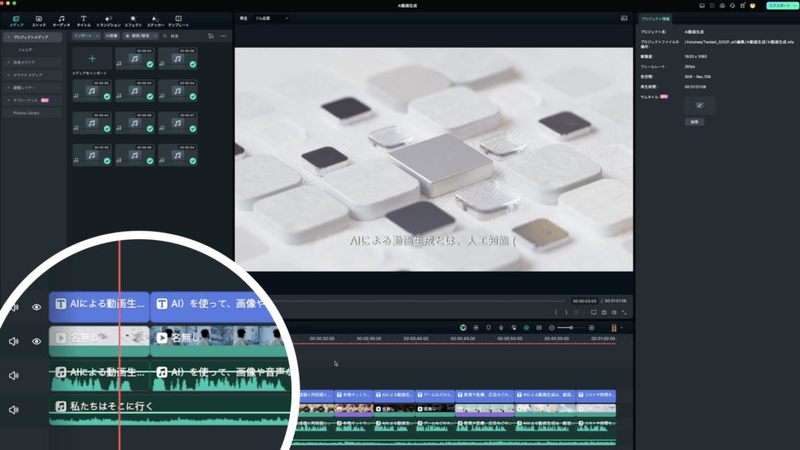Open the ストック stock tab
Screen dimensions: 800x450
(x=39, y=21)
